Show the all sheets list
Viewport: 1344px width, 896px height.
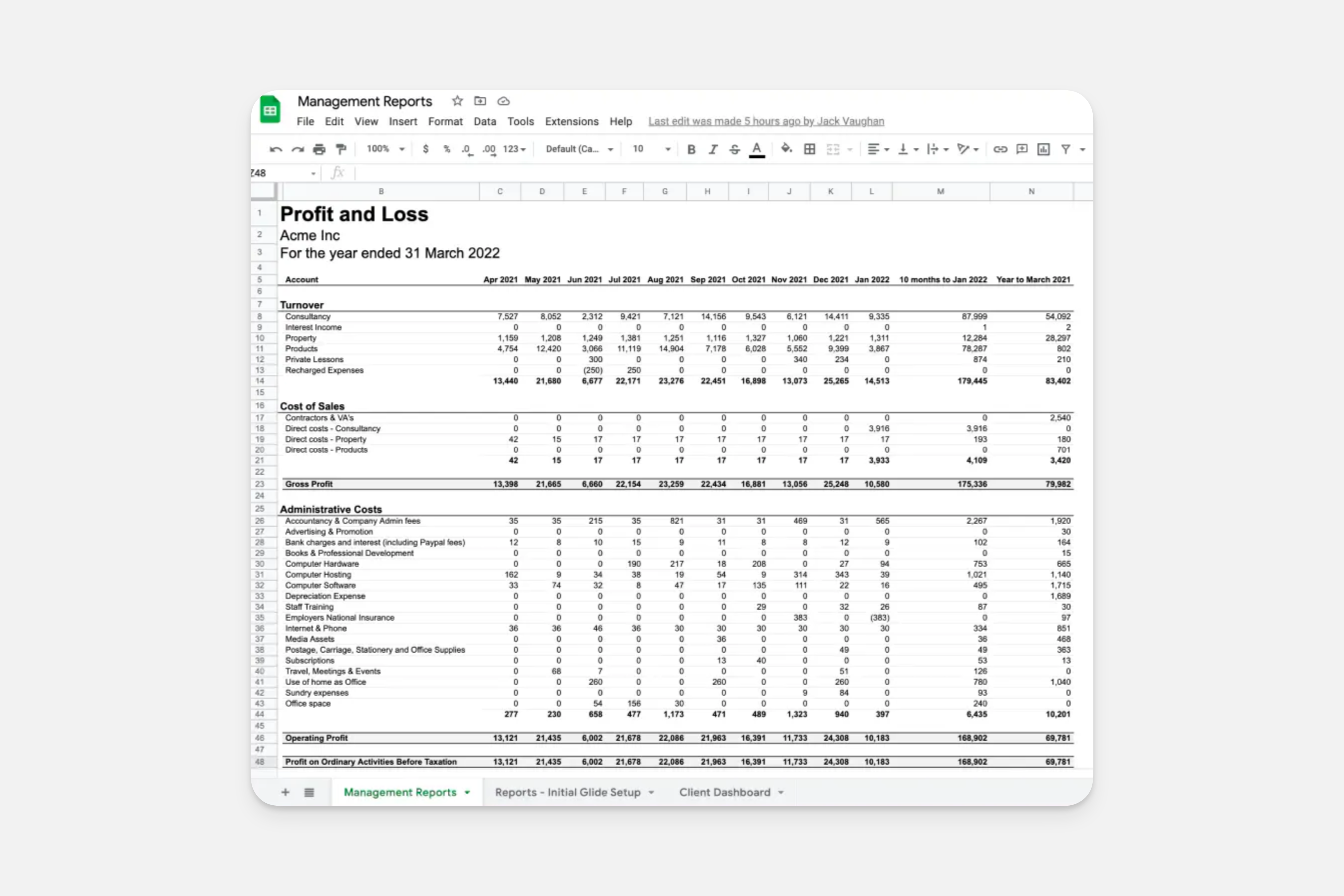point(309,792)
